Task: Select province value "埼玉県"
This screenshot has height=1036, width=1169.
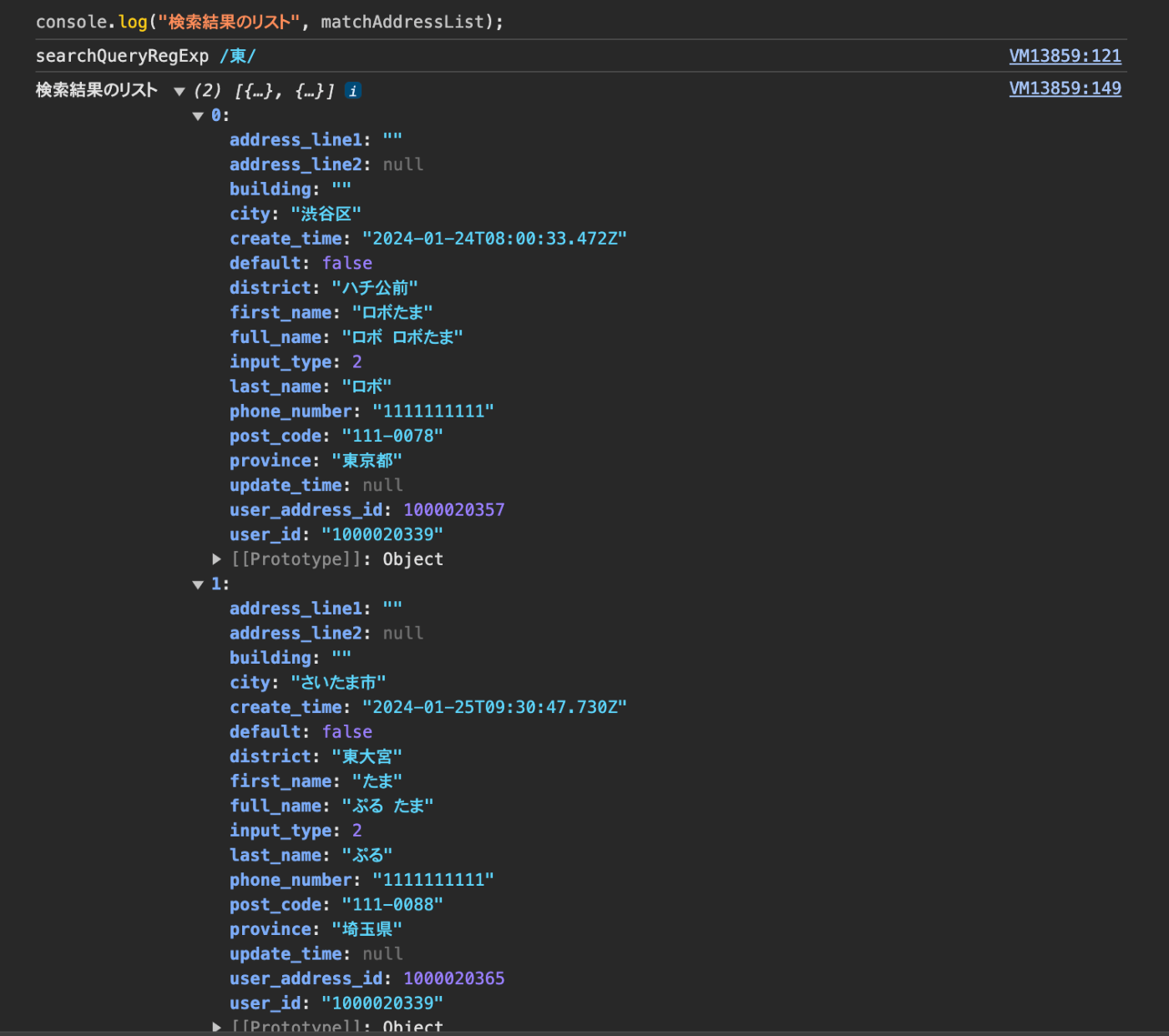Action: pyautogui.click(x=367, y=929)
